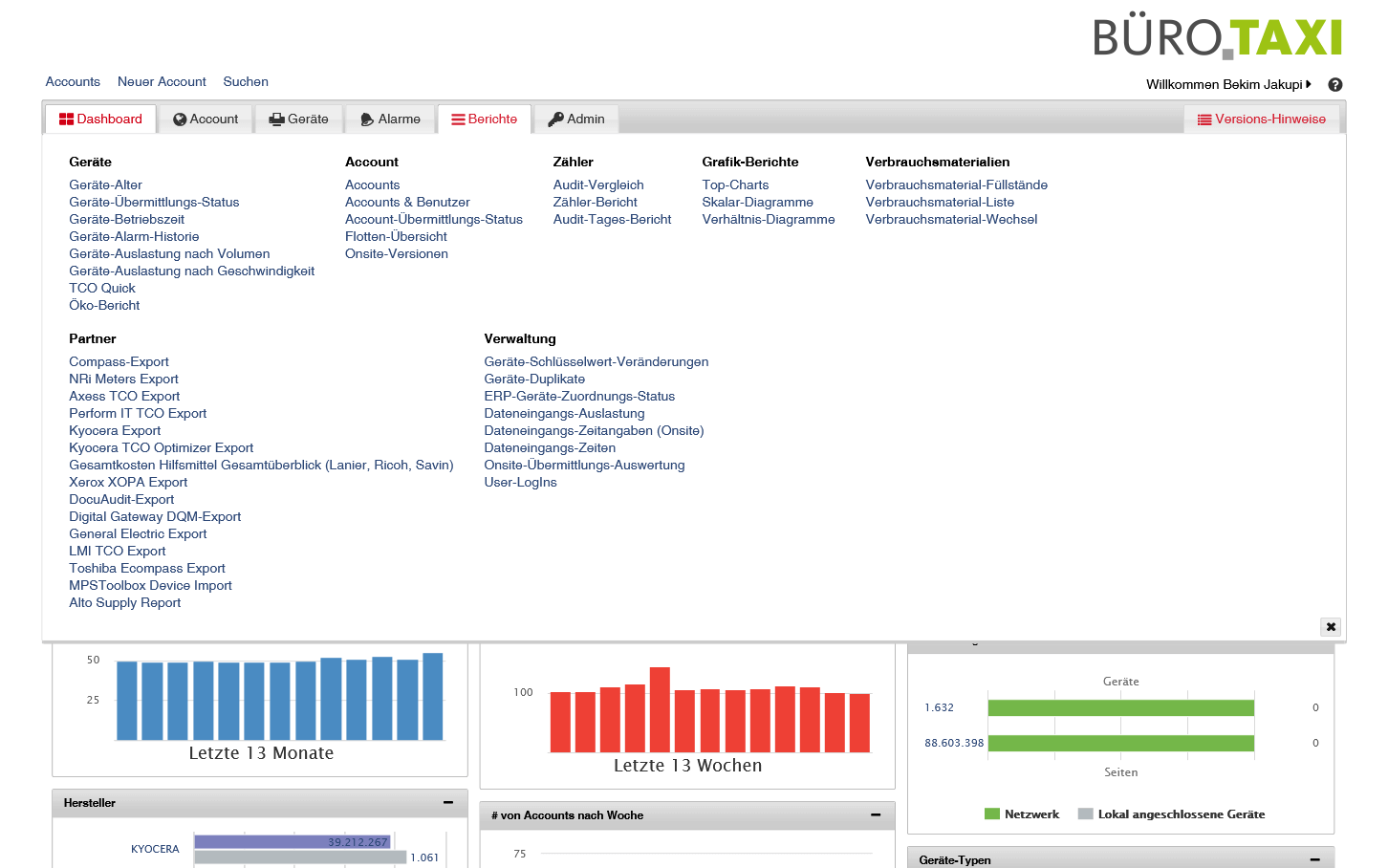
Task: Open the Geräte-Alter report link
Action: 105,185
